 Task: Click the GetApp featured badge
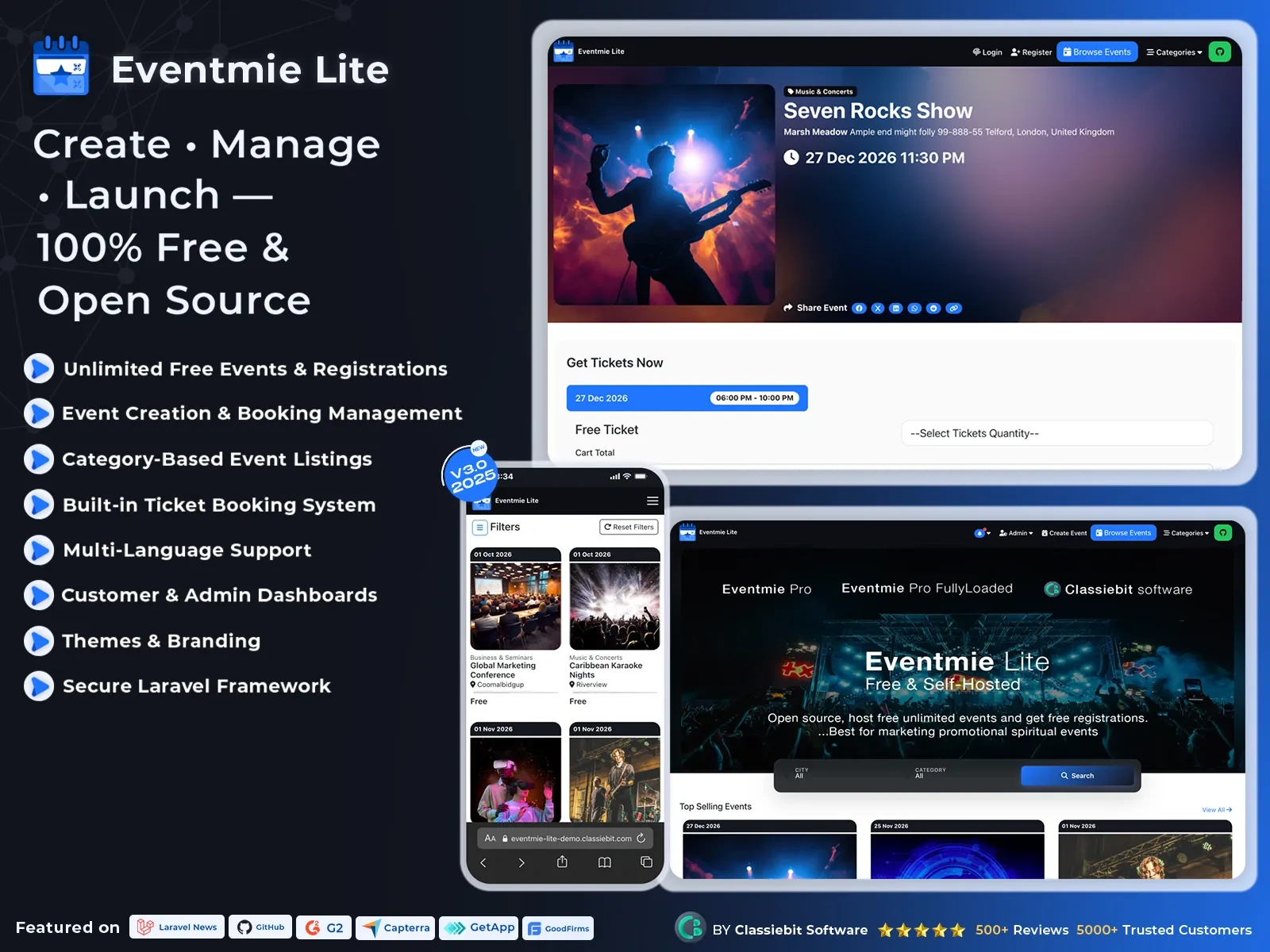(x=479, y=927)
